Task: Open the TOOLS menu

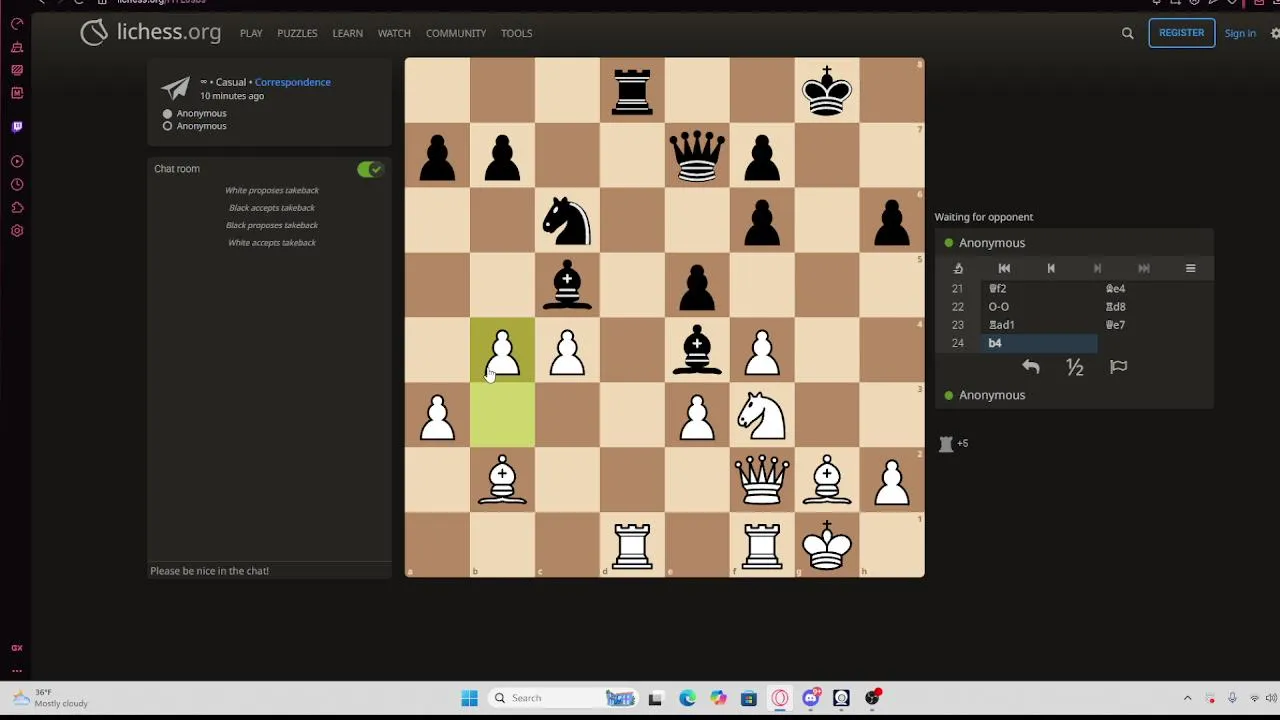Action: tap(516, 33)
